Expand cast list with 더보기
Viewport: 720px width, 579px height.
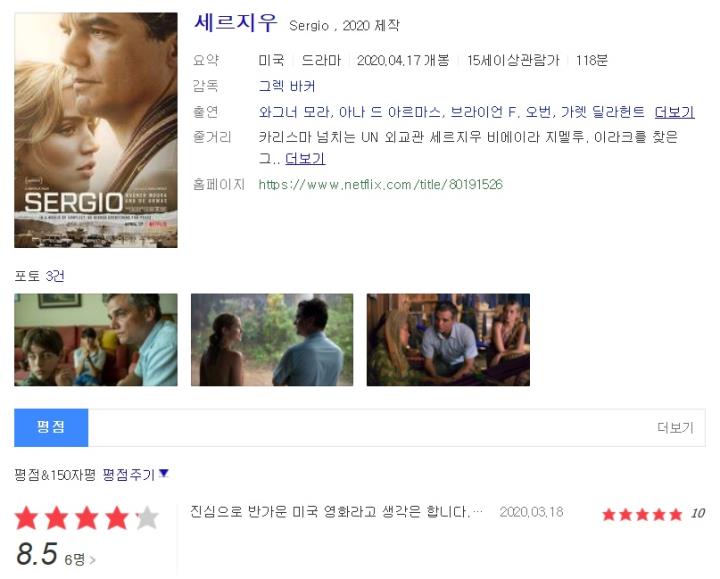pos(674,112)
